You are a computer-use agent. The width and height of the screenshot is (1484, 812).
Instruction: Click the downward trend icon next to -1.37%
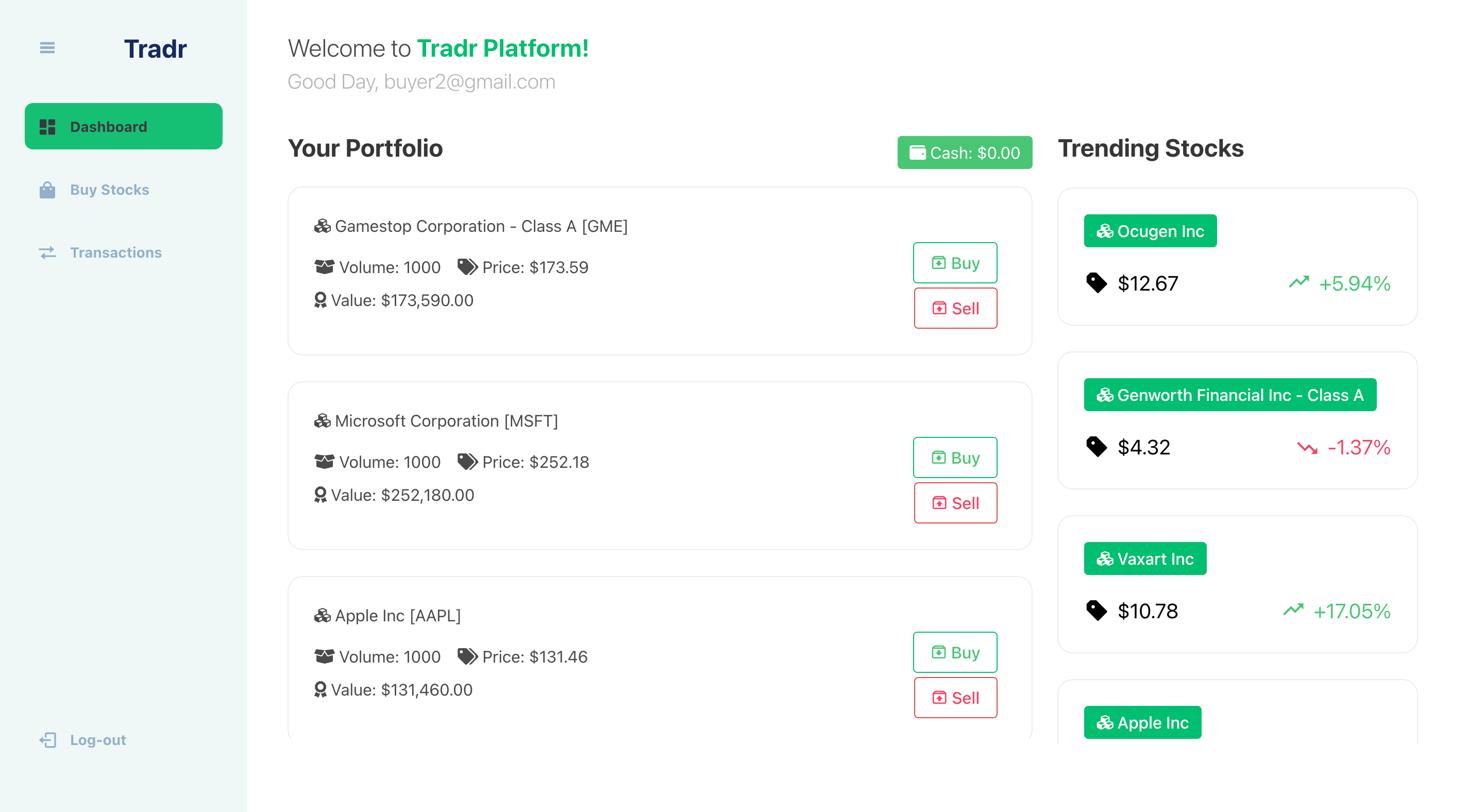click(1307, 447)
